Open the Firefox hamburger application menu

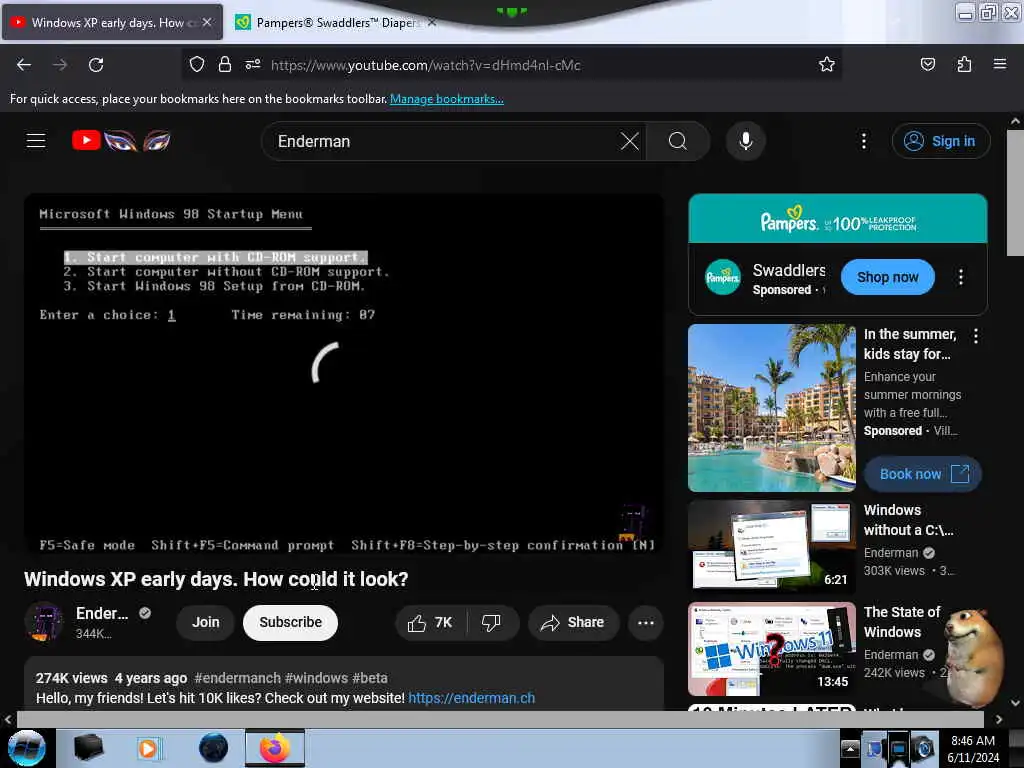[1000, 65]
